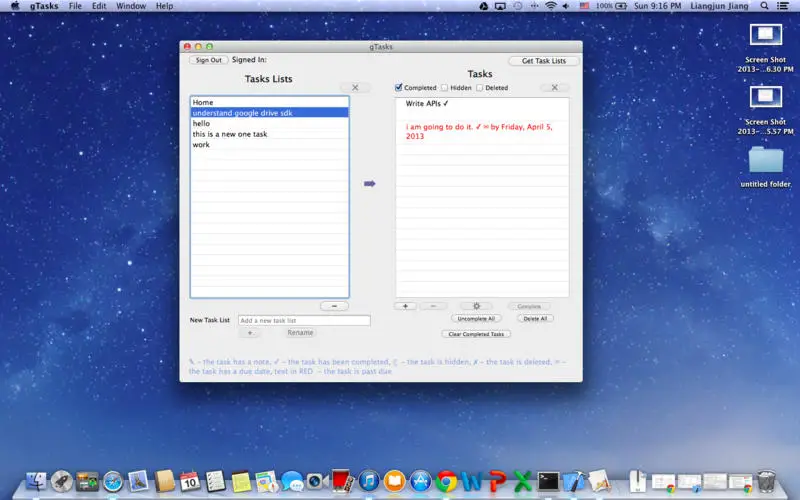Click the minus button below Tasks Lists

click(x=334, y=306)
